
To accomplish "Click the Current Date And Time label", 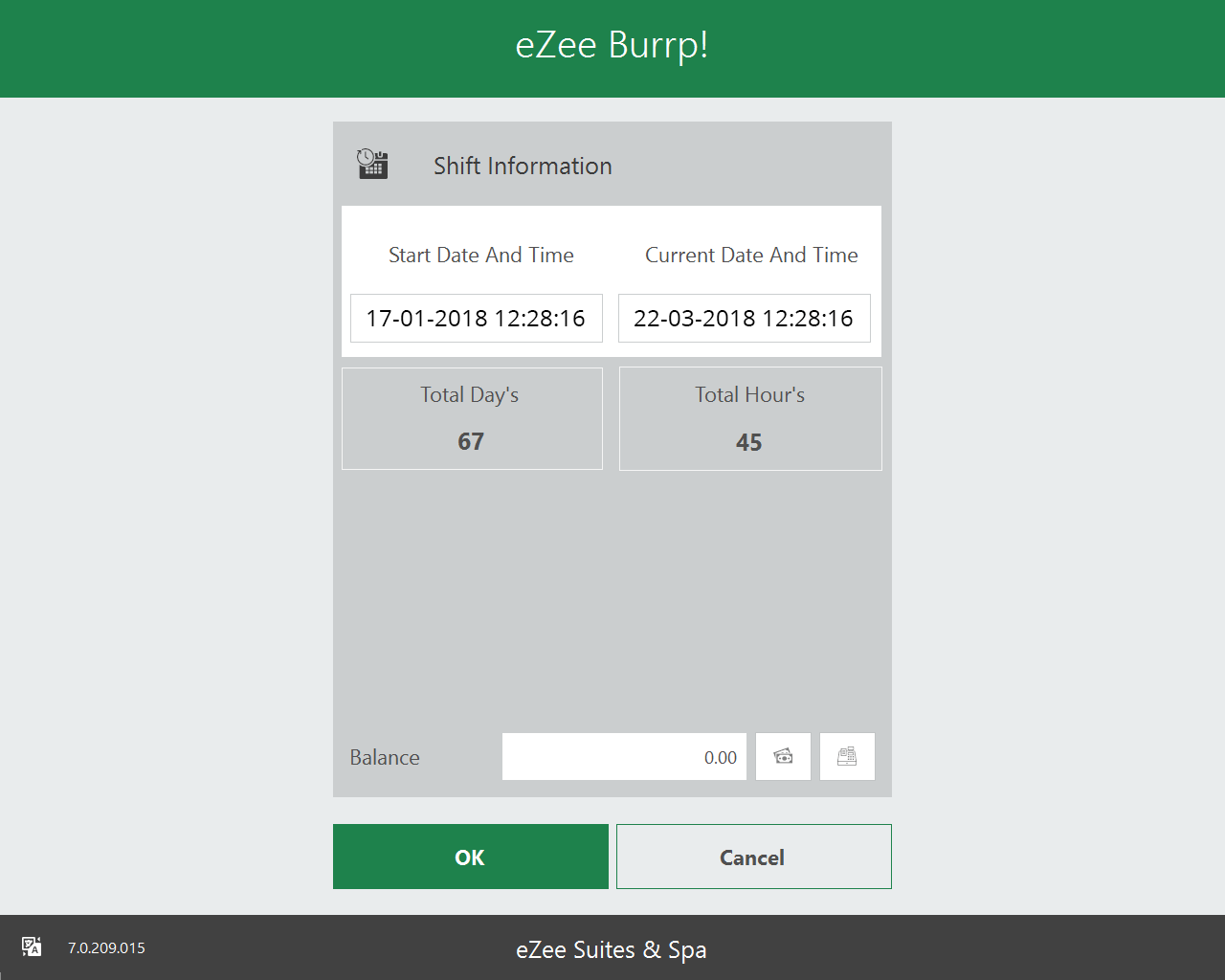I will click(751, 256).
